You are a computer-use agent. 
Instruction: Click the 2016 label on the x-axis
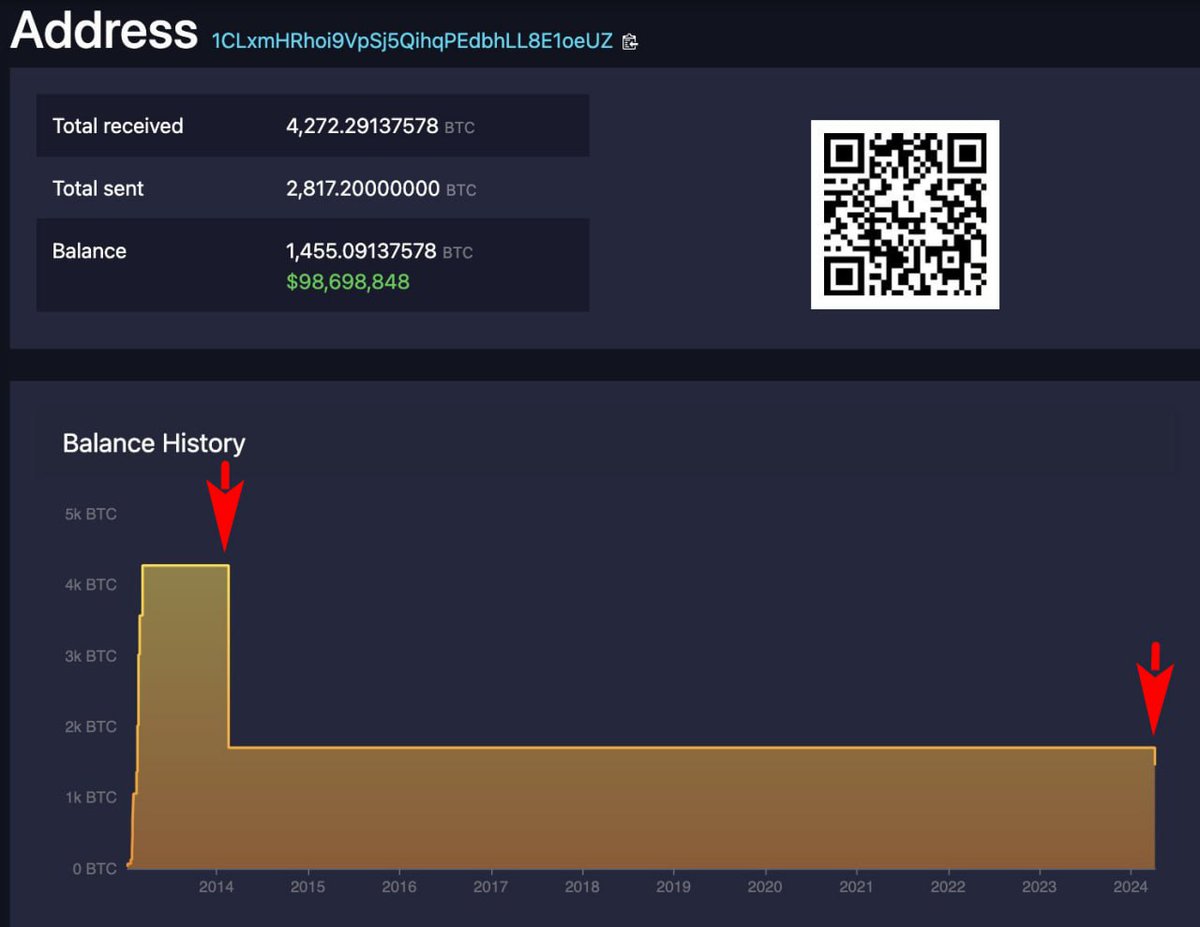(399, 887)
